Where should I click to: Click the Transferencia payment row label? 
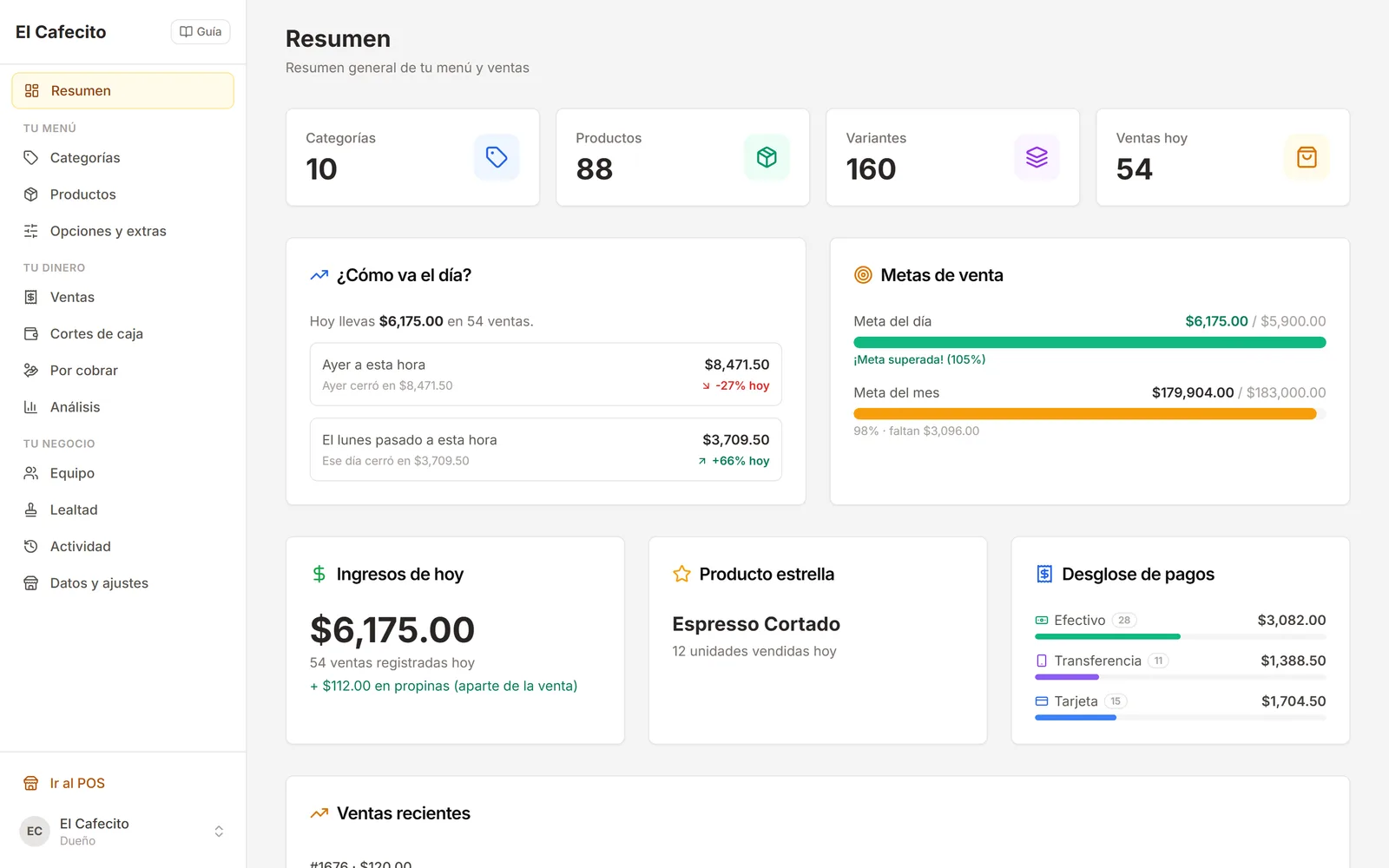1097,661
